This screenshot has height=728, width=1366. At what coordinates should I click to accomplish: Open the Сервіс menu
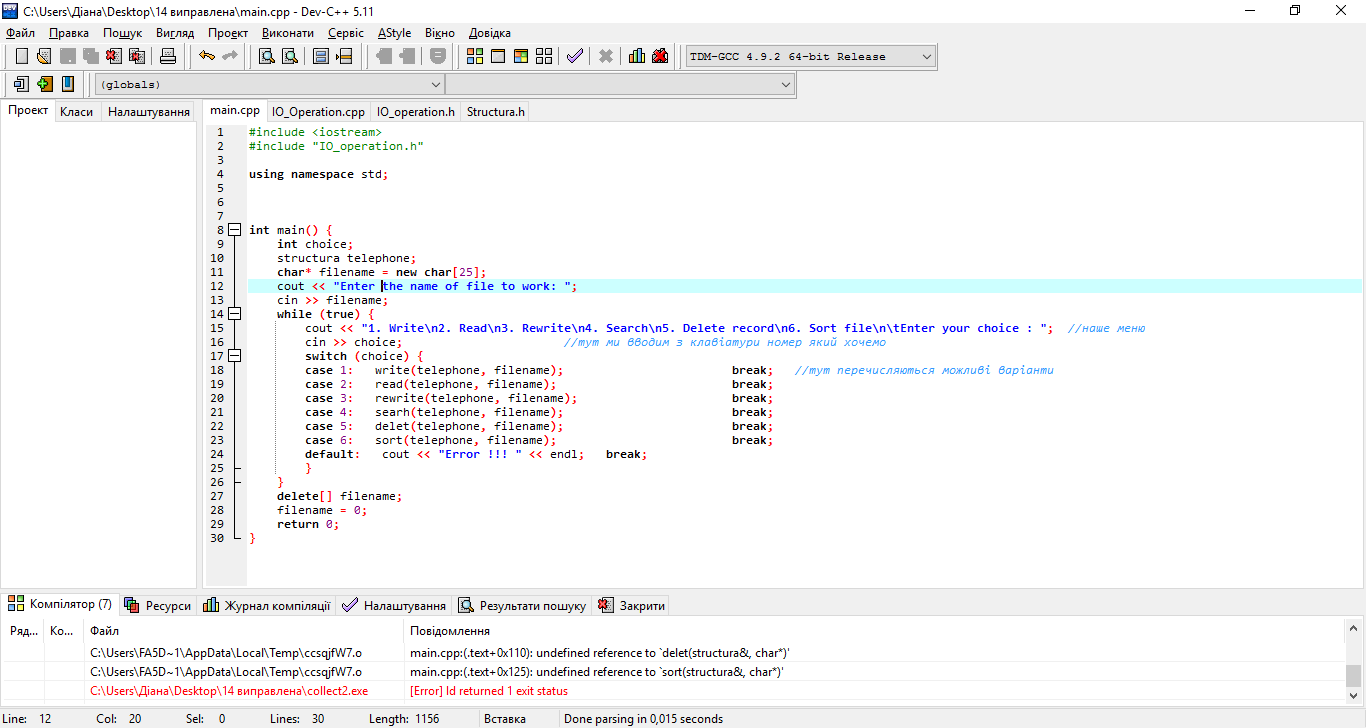coord(346,33)
